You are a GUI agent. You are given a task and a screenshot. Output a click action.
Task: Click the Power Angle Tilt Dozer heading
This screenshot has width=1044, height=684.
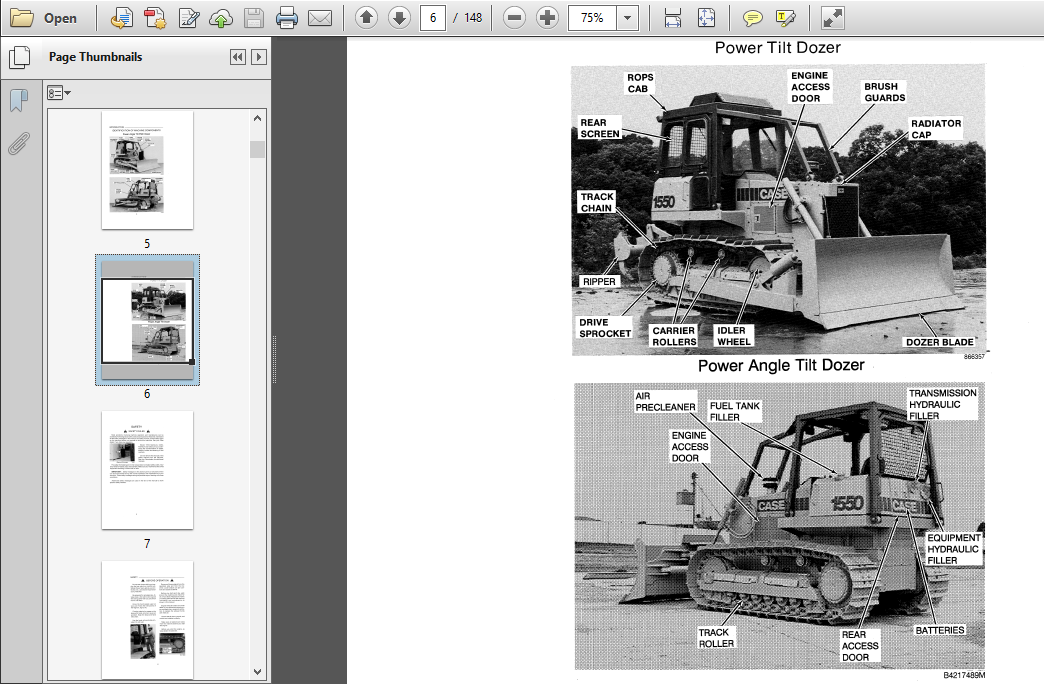[x=781, y=366]
